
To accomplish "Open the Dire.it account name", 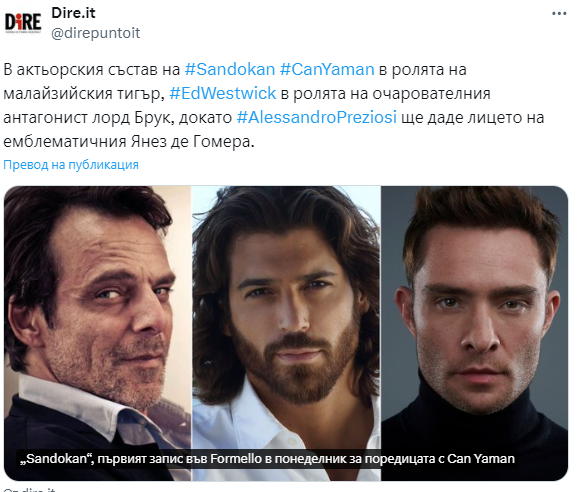I will 73,13.
